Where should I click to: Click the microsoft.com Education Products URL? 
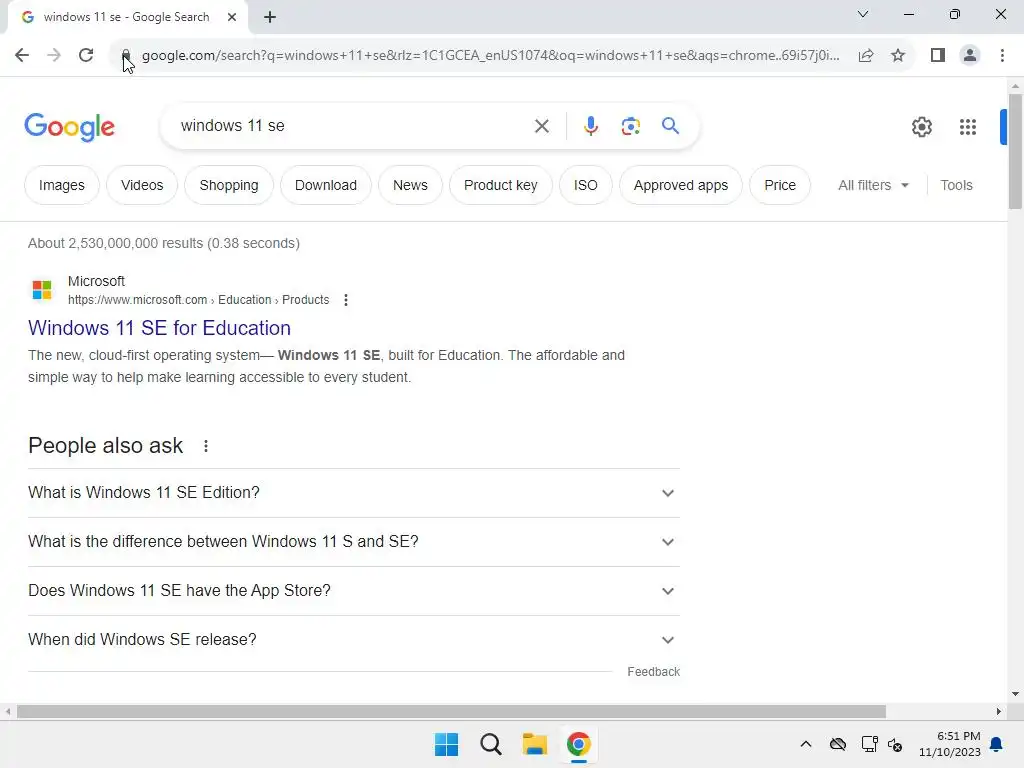199,300
